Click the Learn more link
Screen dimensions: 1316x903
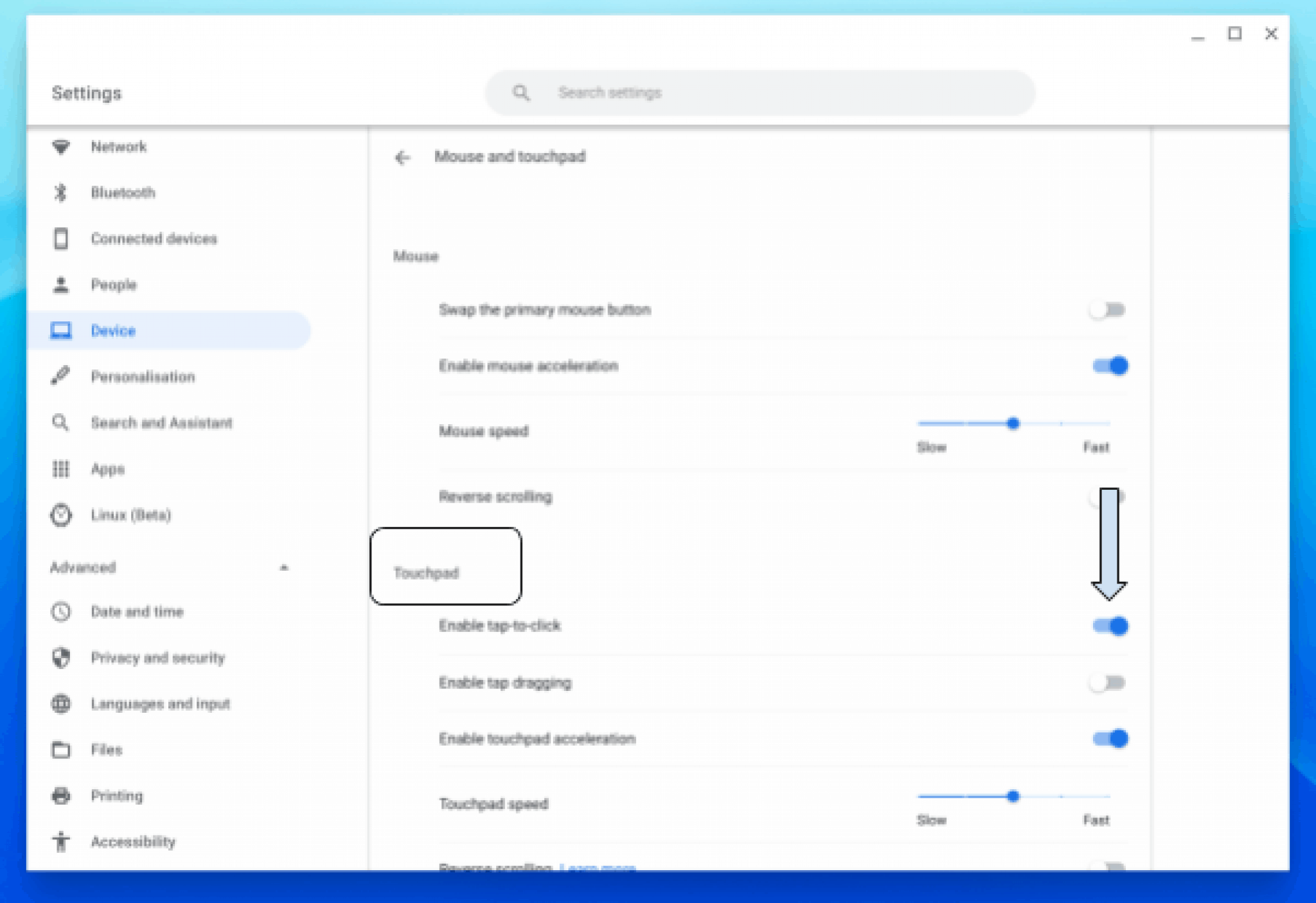596,868
